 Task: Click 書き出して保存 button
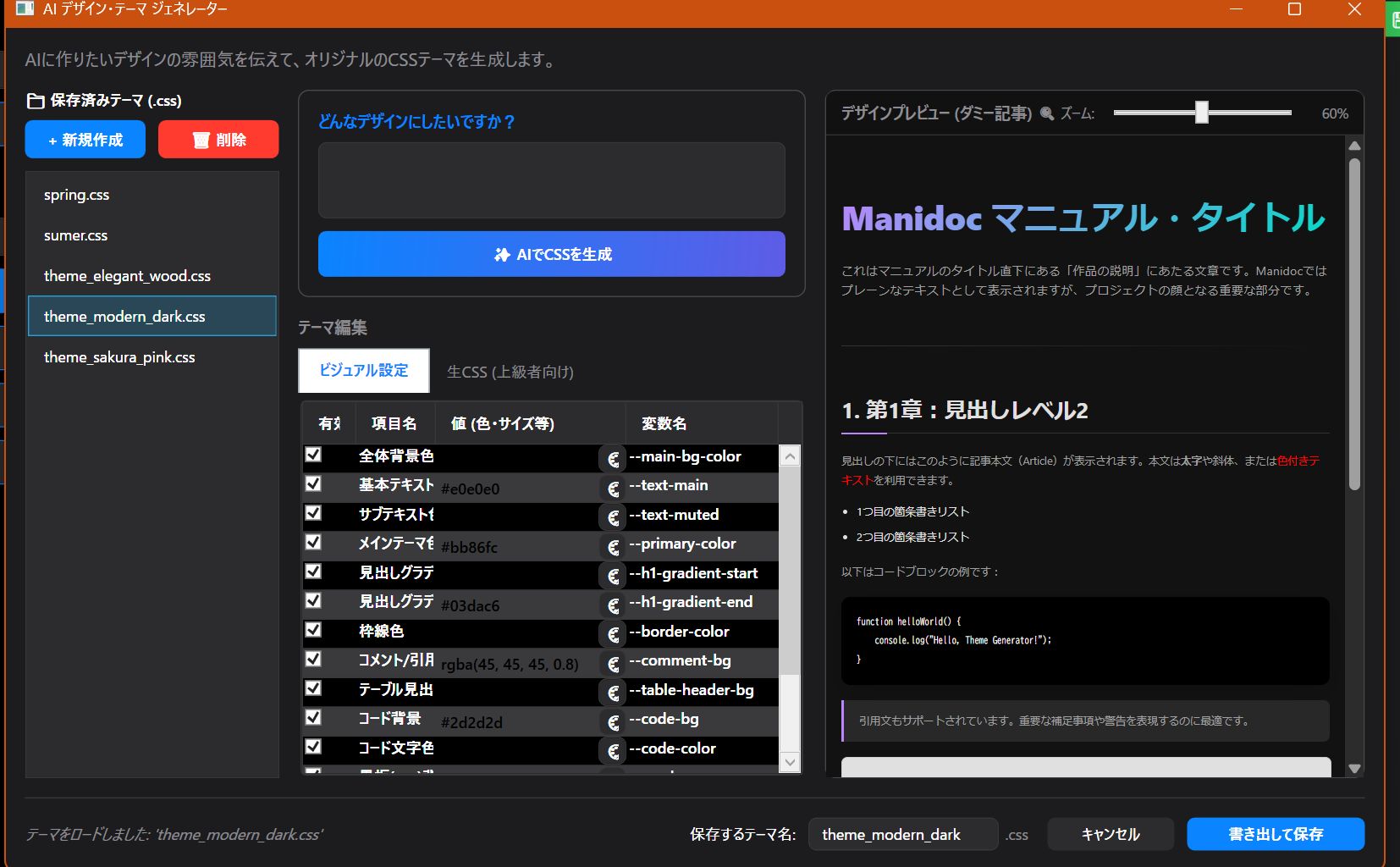pyautogui.click(x=1275, y=834)
